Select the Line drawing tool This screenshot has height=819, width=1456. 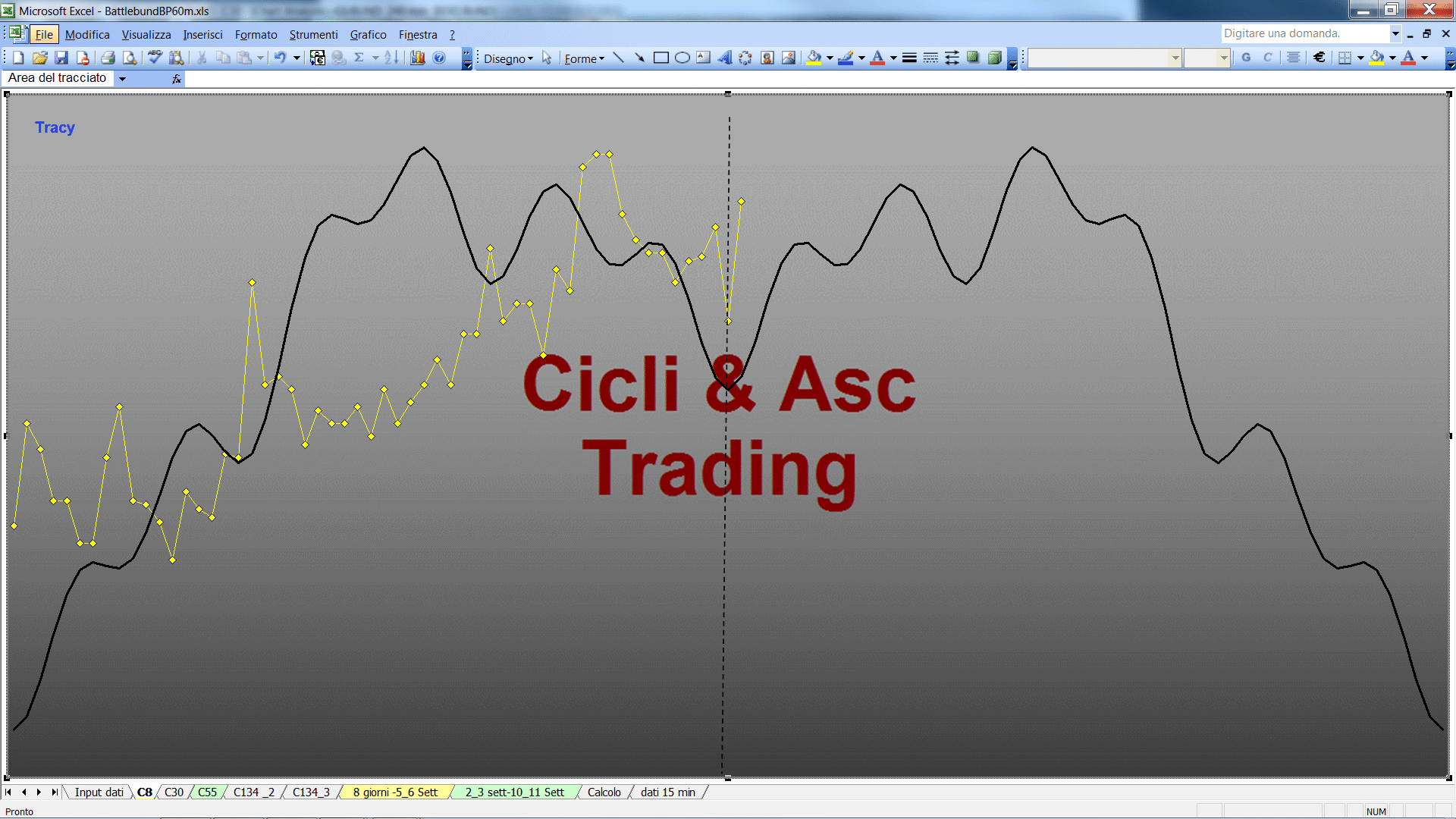tap(619, 58)
